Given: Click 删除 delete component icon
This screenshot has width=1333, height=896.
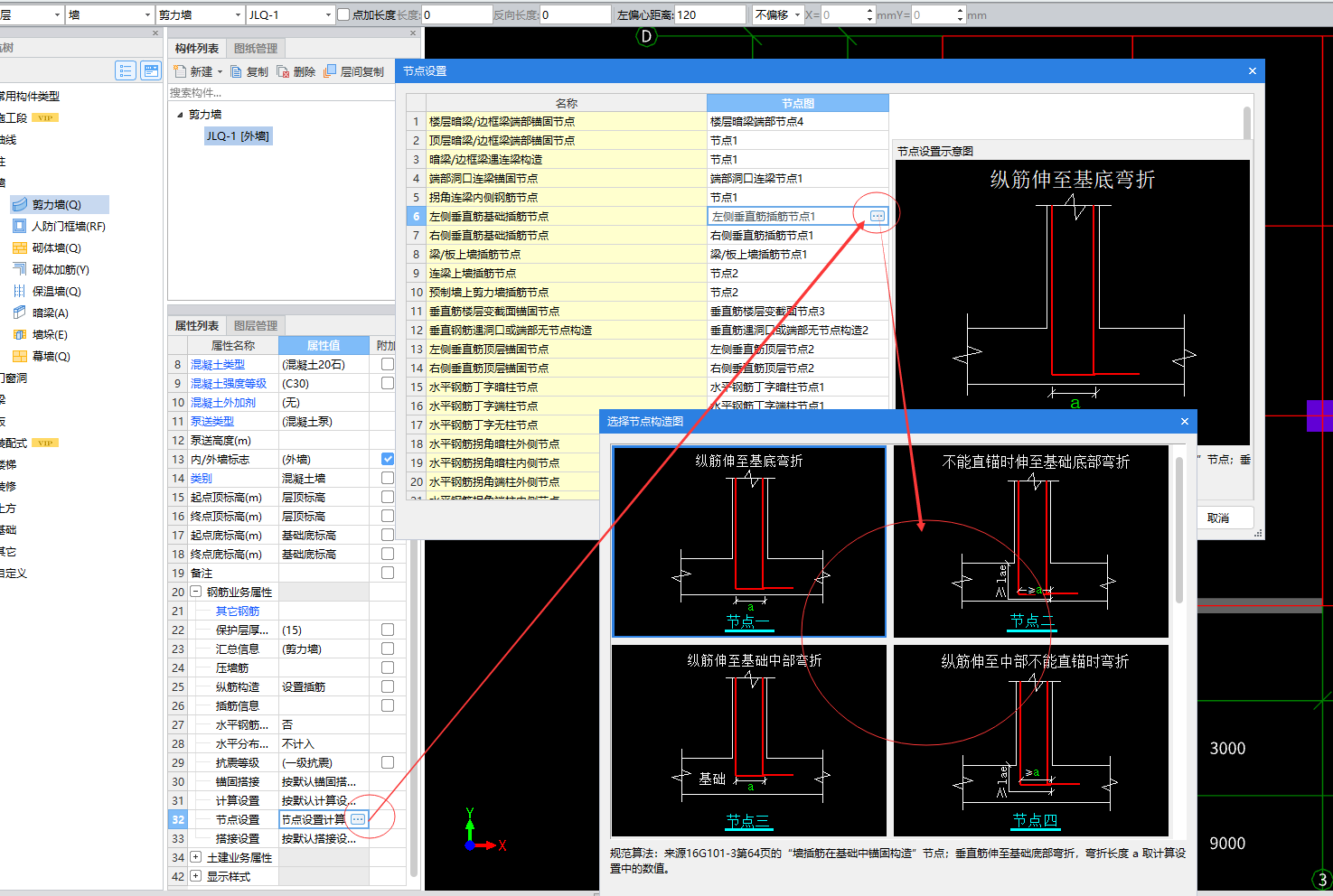Looking at the screenshot, I should 283,72.
